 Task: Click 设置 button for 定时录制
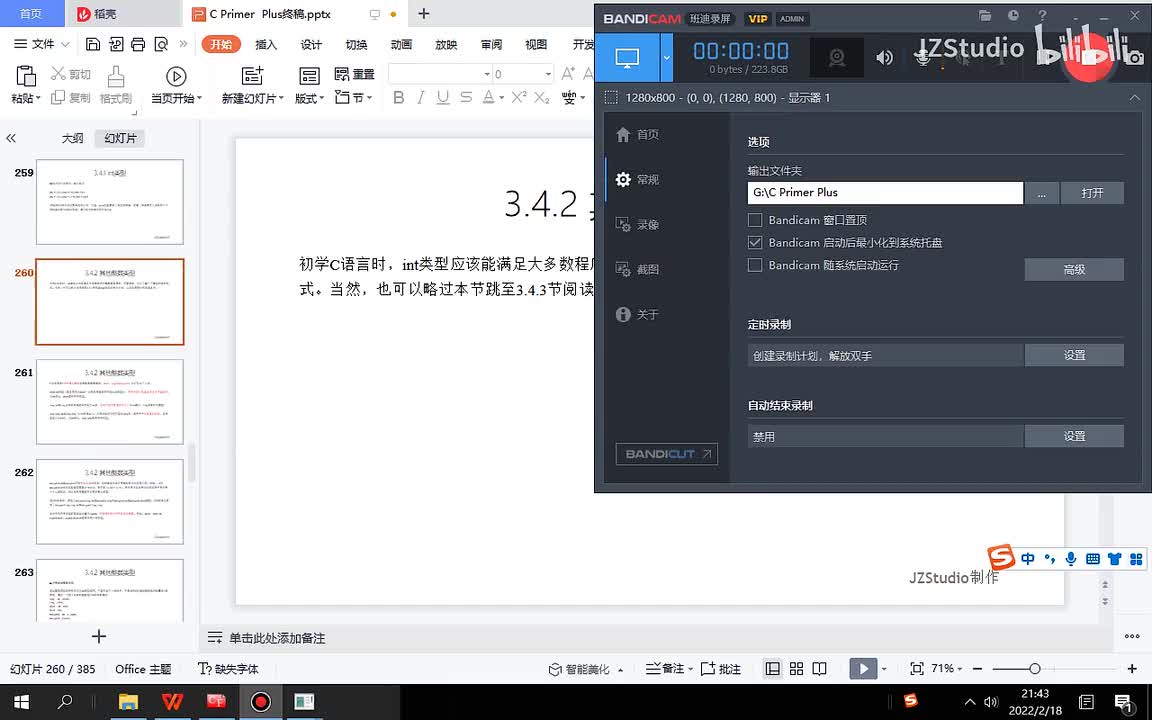click(x=1074, y=355)
